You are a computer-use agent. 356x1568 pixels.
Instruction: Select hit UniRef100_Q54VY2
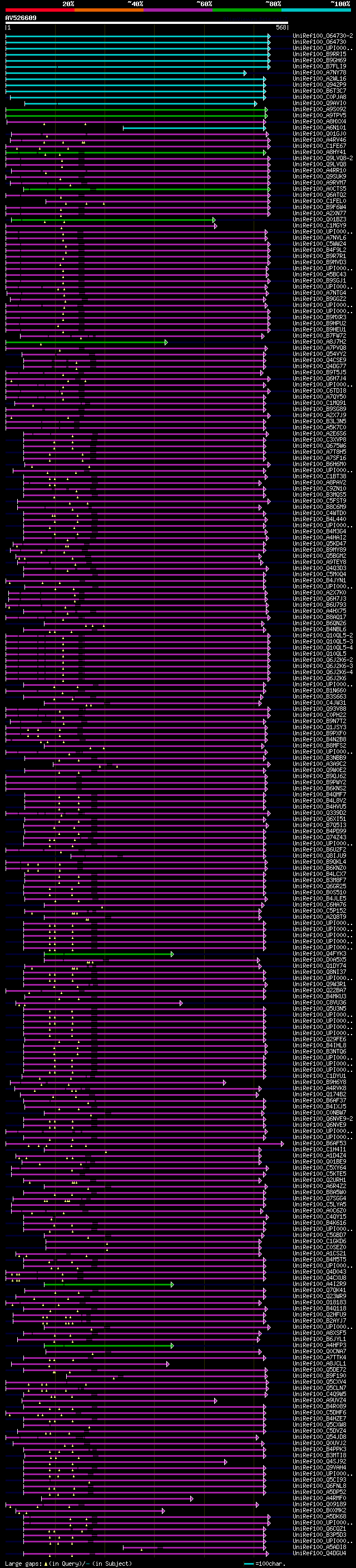click(319, 354)
